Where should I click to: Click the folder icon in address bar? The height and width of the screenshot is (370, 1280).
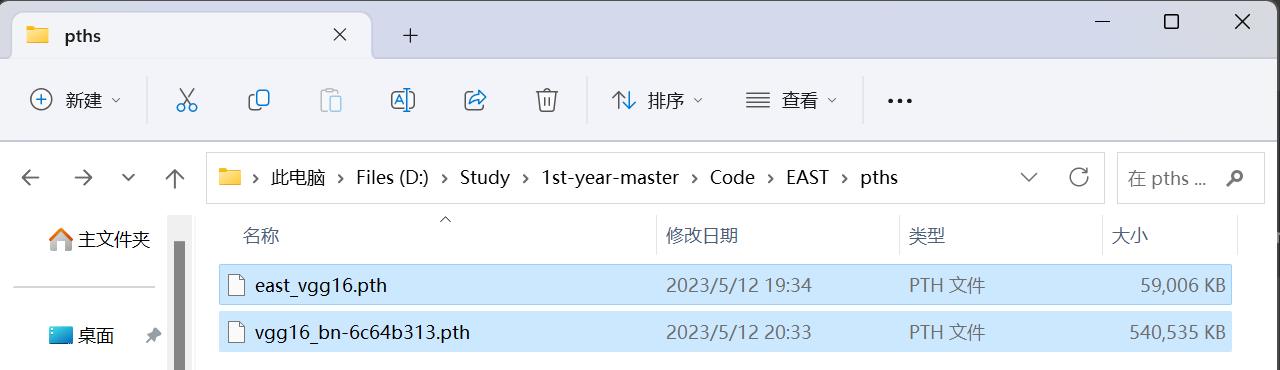pos(230,177)
